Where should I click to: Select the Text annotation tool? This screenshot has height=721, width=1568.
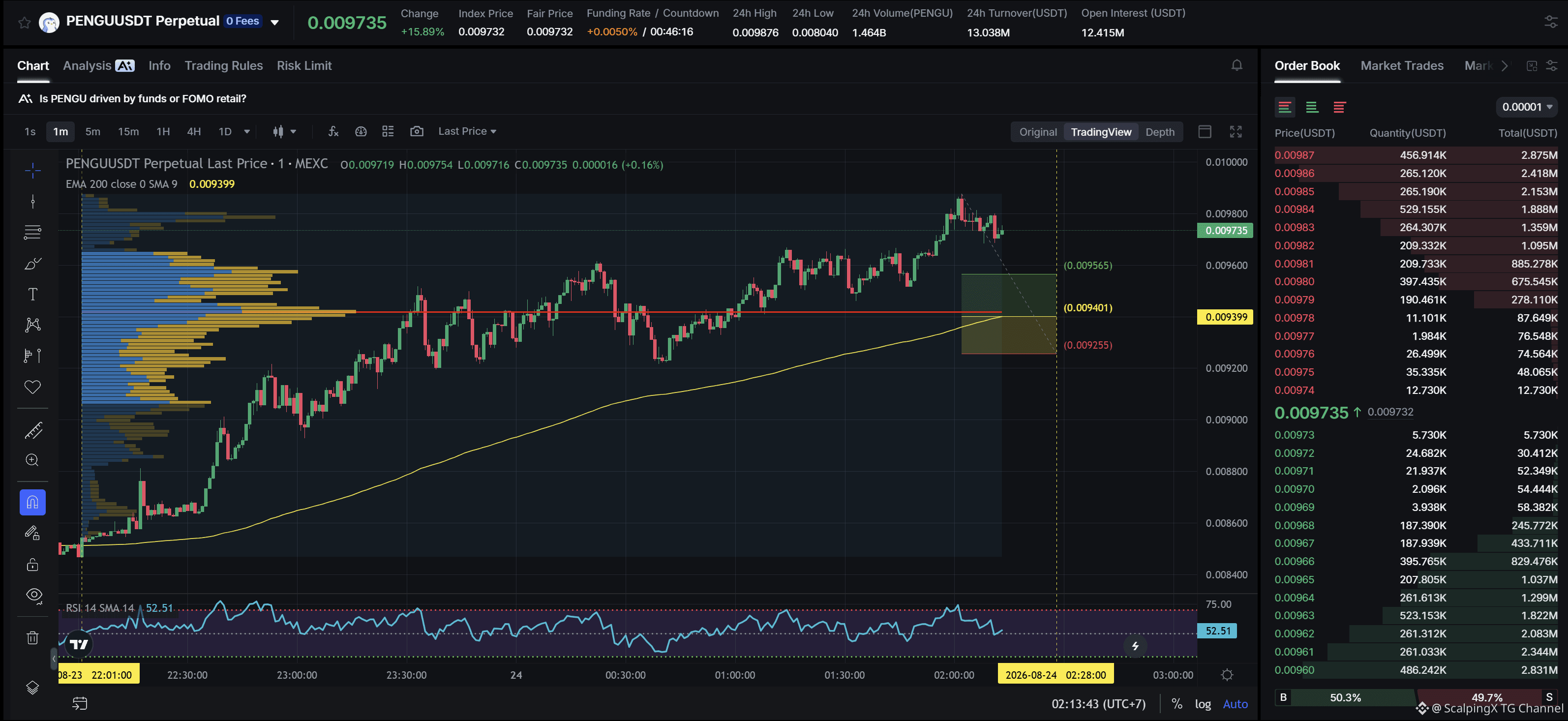pos(33,295)
